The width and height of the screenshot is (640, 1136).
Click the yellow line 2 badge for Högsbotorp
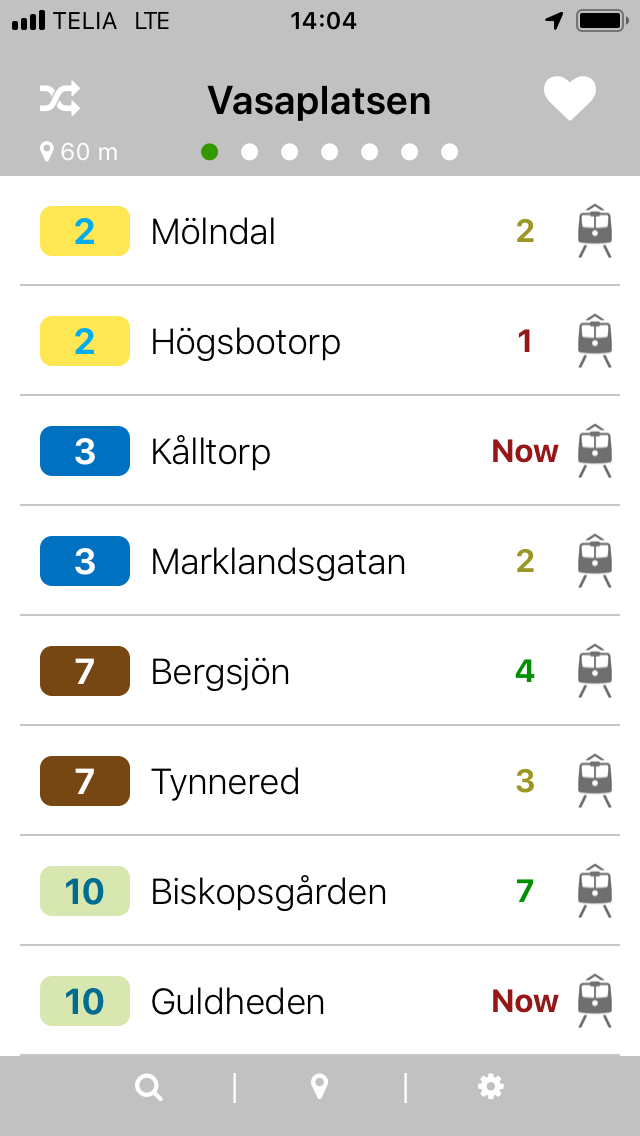[x=84, y=341]
